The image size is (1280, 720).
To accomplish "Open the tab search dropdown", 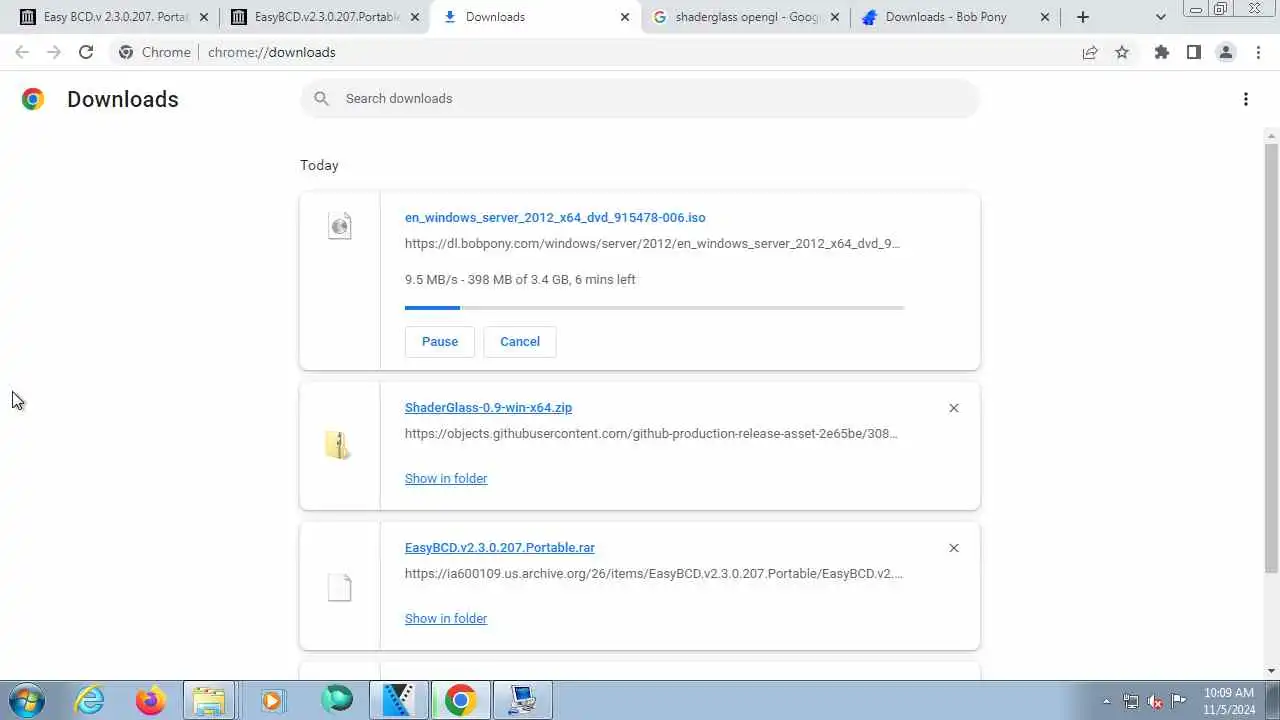I will 1161,17.
